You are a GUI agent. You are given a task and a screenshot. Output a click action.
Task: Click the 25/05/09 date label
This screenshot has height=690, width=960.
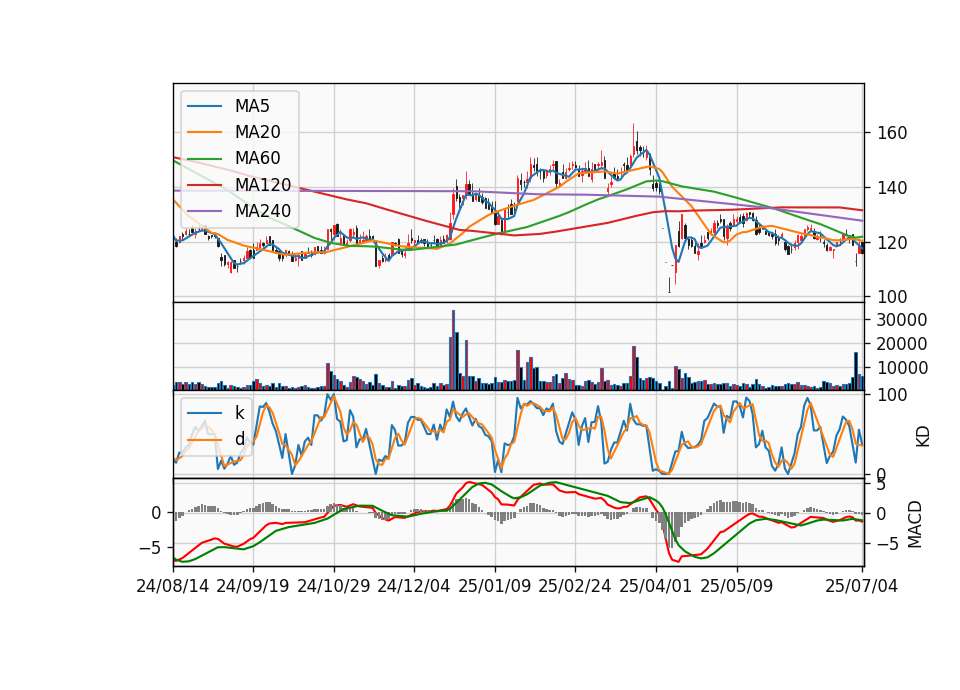(737, 586)
